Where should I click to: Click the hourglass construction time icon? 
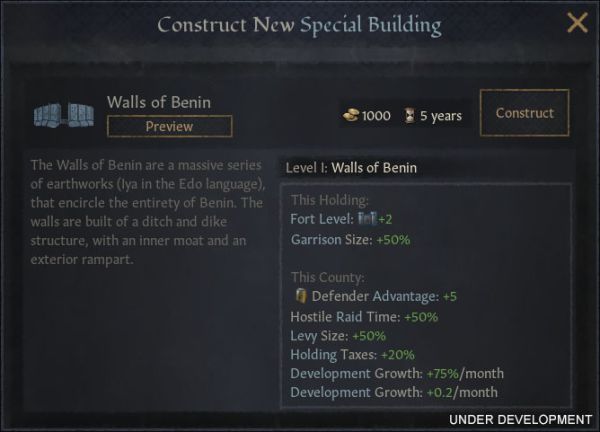(409, 116)
